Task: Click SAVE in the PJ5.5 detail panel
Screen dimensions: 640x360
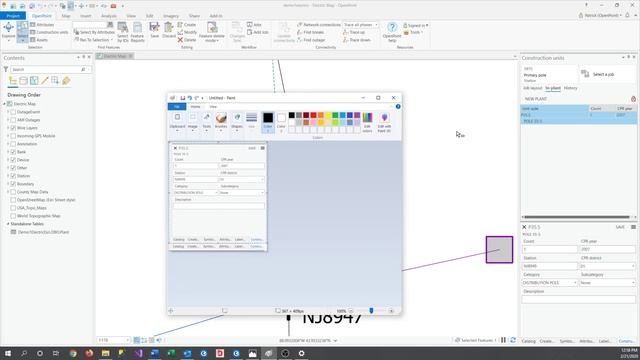Action: point(620,227)
